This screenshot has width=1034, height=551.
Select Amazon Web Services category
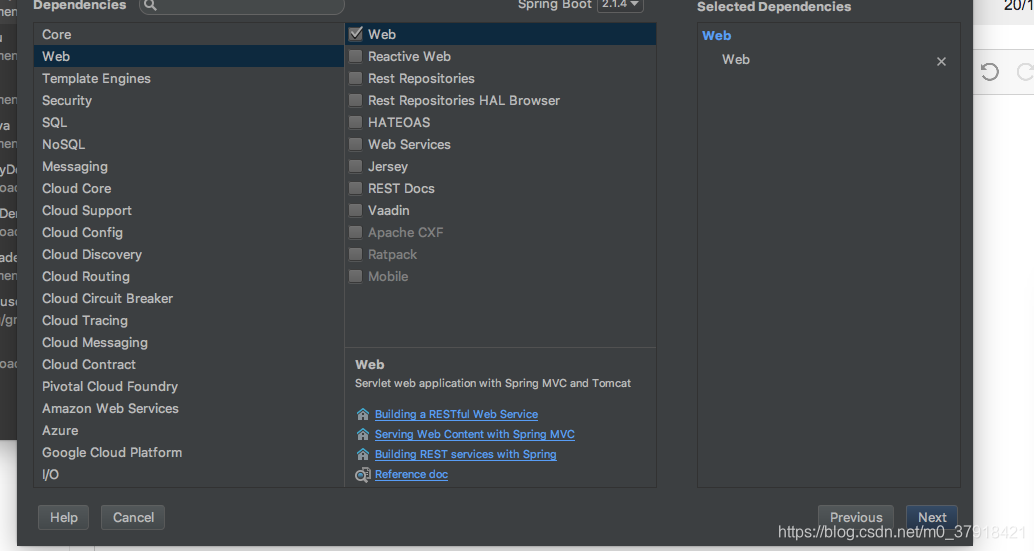189,409
